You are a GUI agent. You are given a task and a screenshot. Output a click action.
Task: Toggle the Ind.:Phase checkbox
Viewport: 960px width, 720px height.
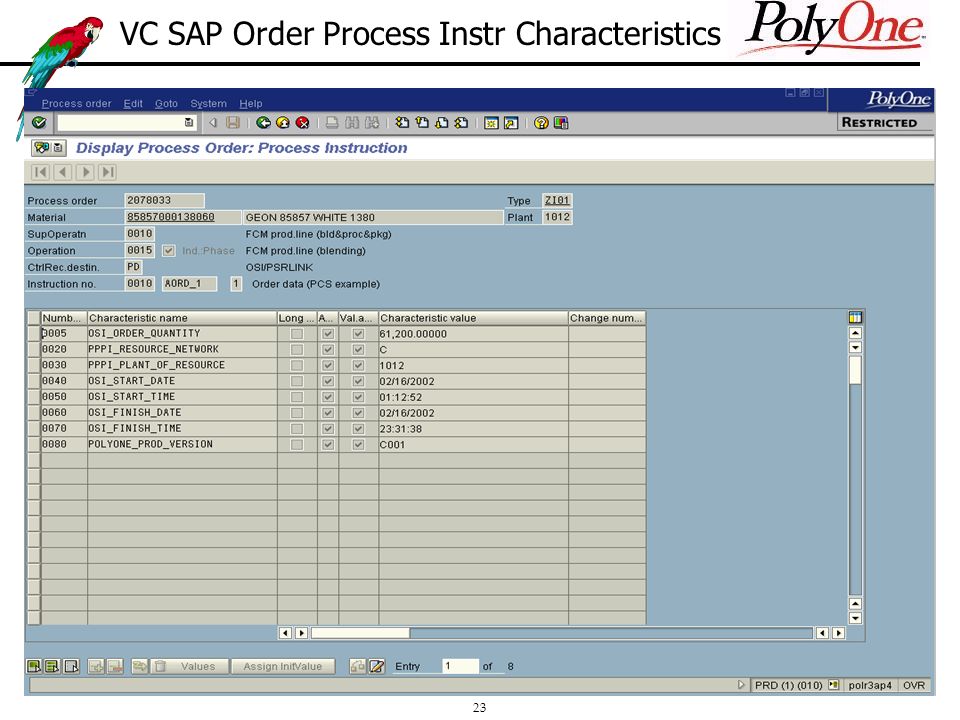pos(168,251)
